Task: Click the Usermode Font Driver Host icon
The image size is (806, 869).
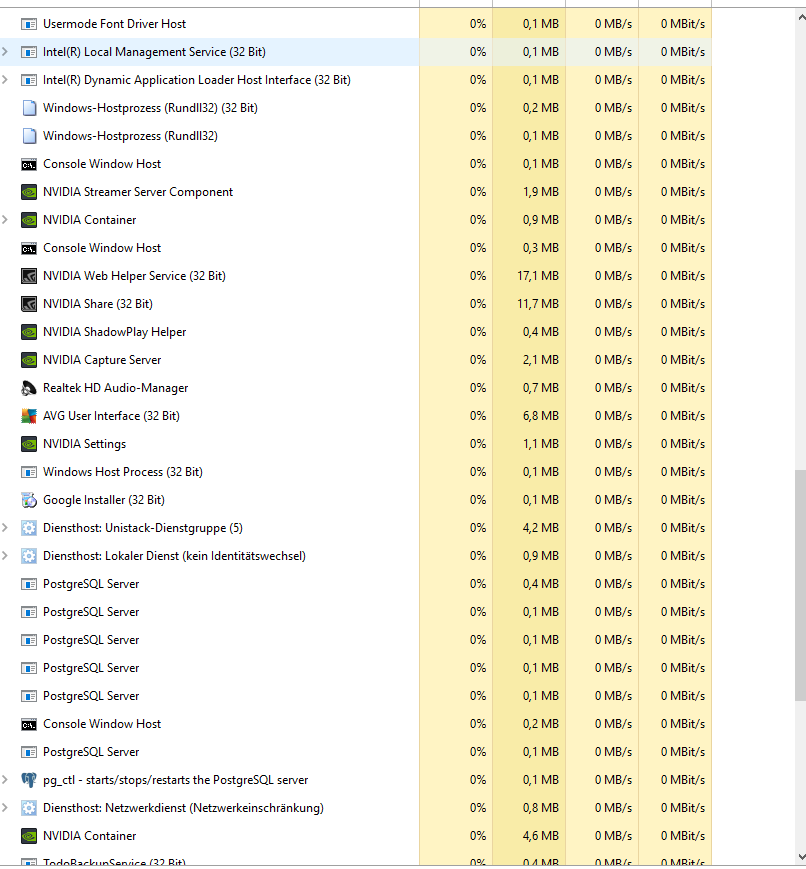Action: coord(29,24)
